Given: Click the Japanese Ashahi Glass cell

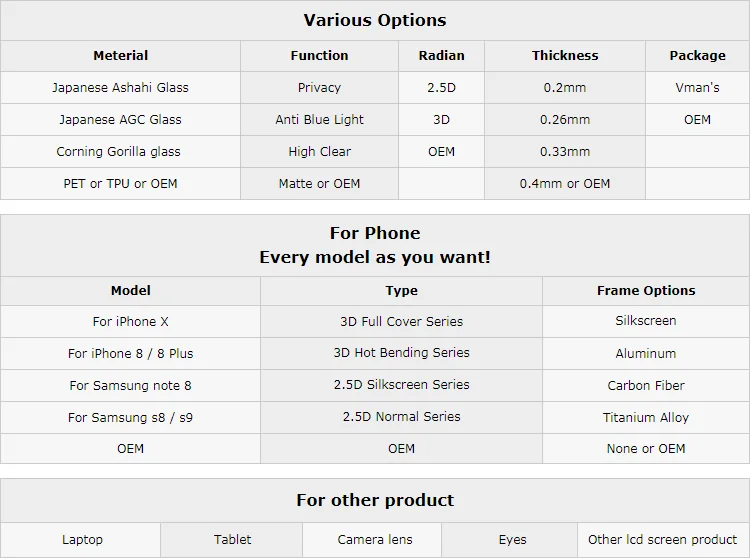Looking at the screenshot, I should pos(120,88).
